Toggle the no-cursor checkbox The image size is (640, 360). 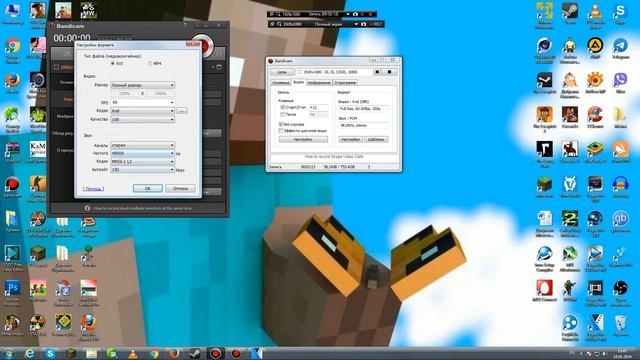[281, 124]
